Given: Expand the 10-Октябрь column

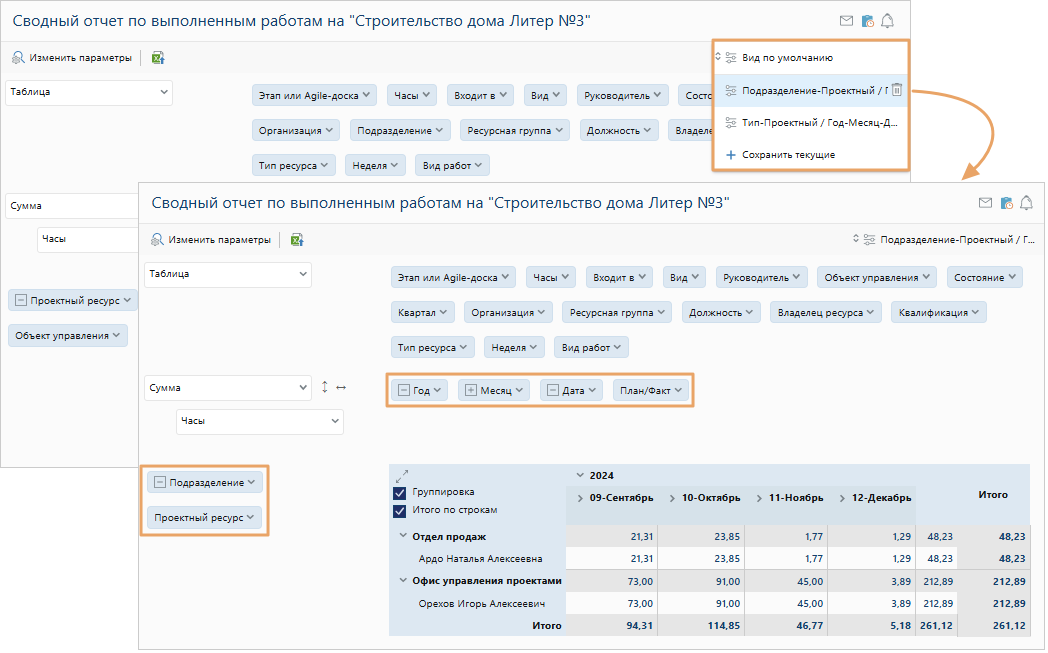Looking at the screenshot, I should coord(672,498).
